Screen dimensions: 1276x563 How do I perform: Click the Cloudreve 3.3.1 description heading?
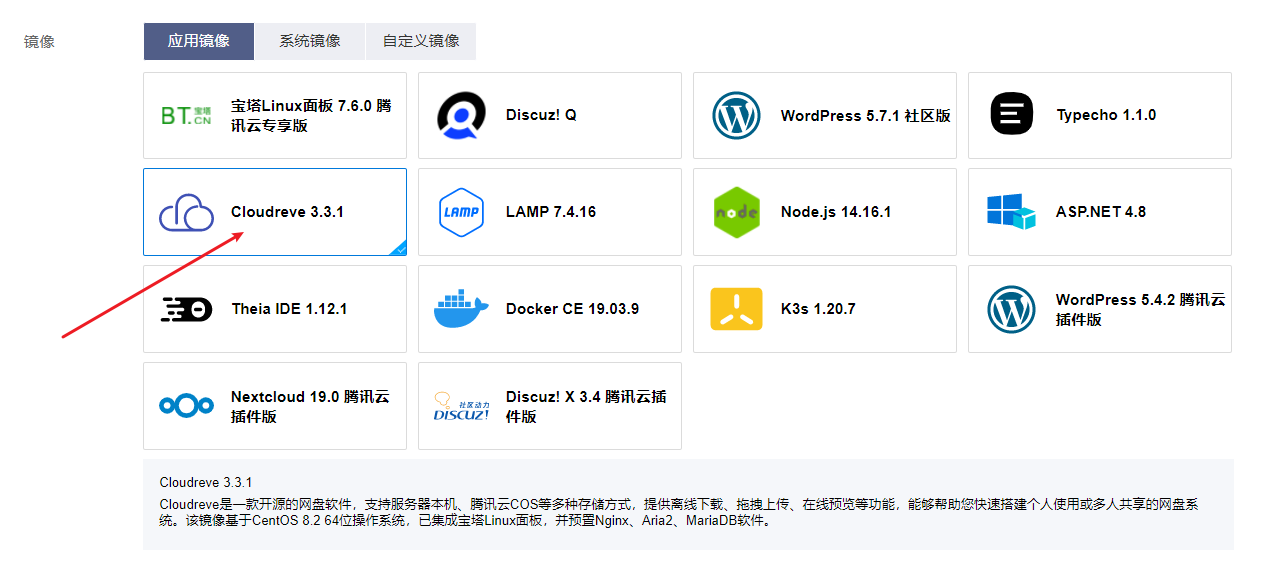pyautogui.click(x=206, y=483)
